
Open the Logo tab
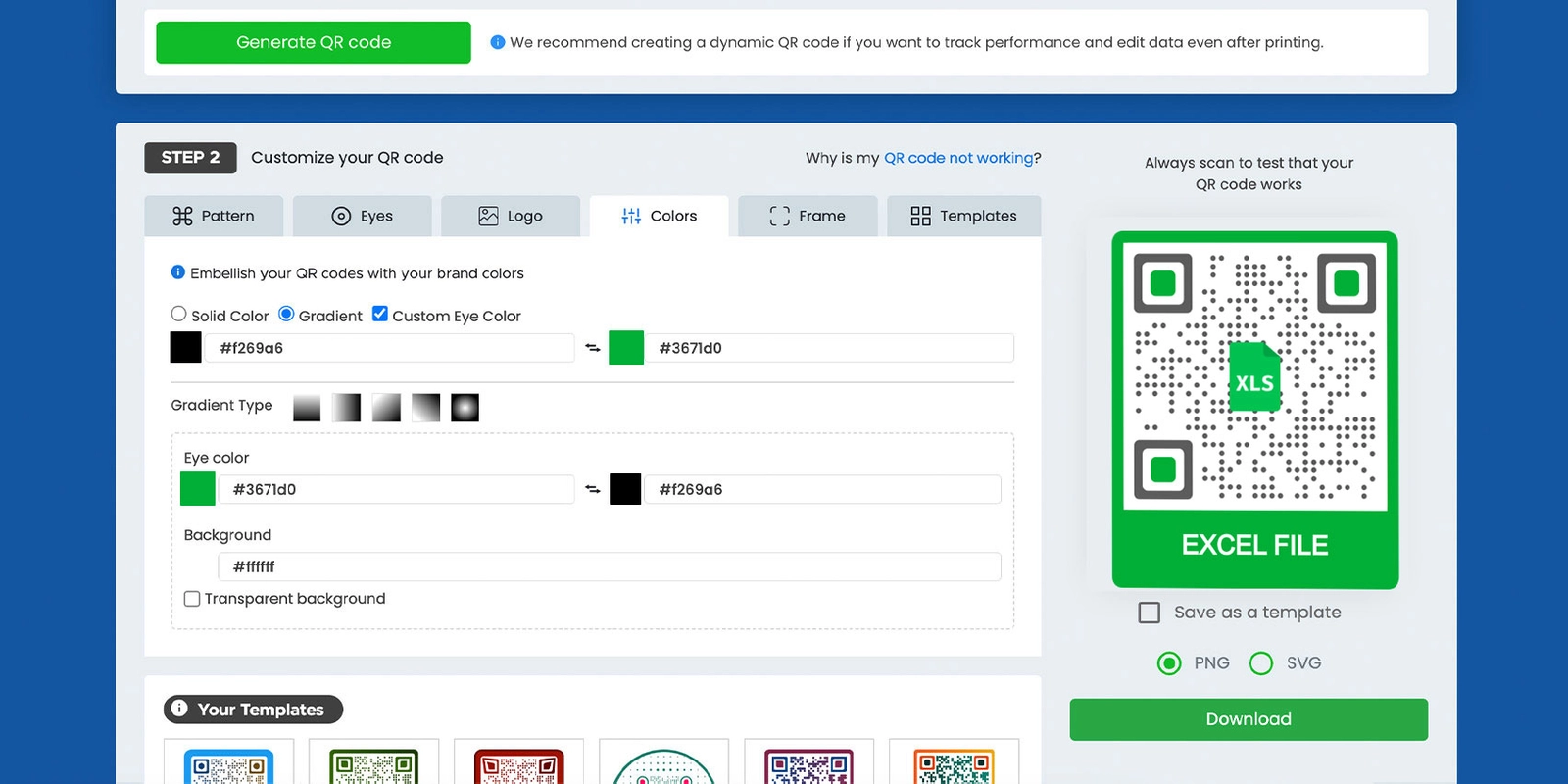coord(511,216)
